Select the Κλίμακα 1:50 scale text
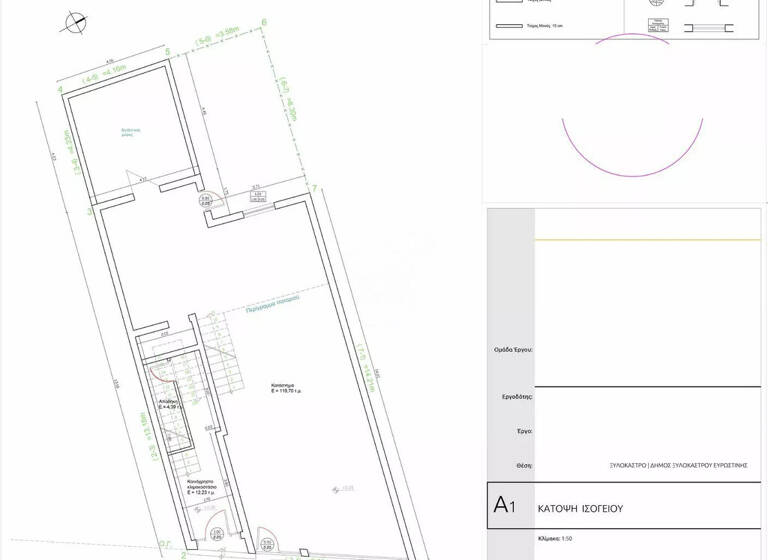The width and height of the screenshot is (768, 560). click(555, 539)
